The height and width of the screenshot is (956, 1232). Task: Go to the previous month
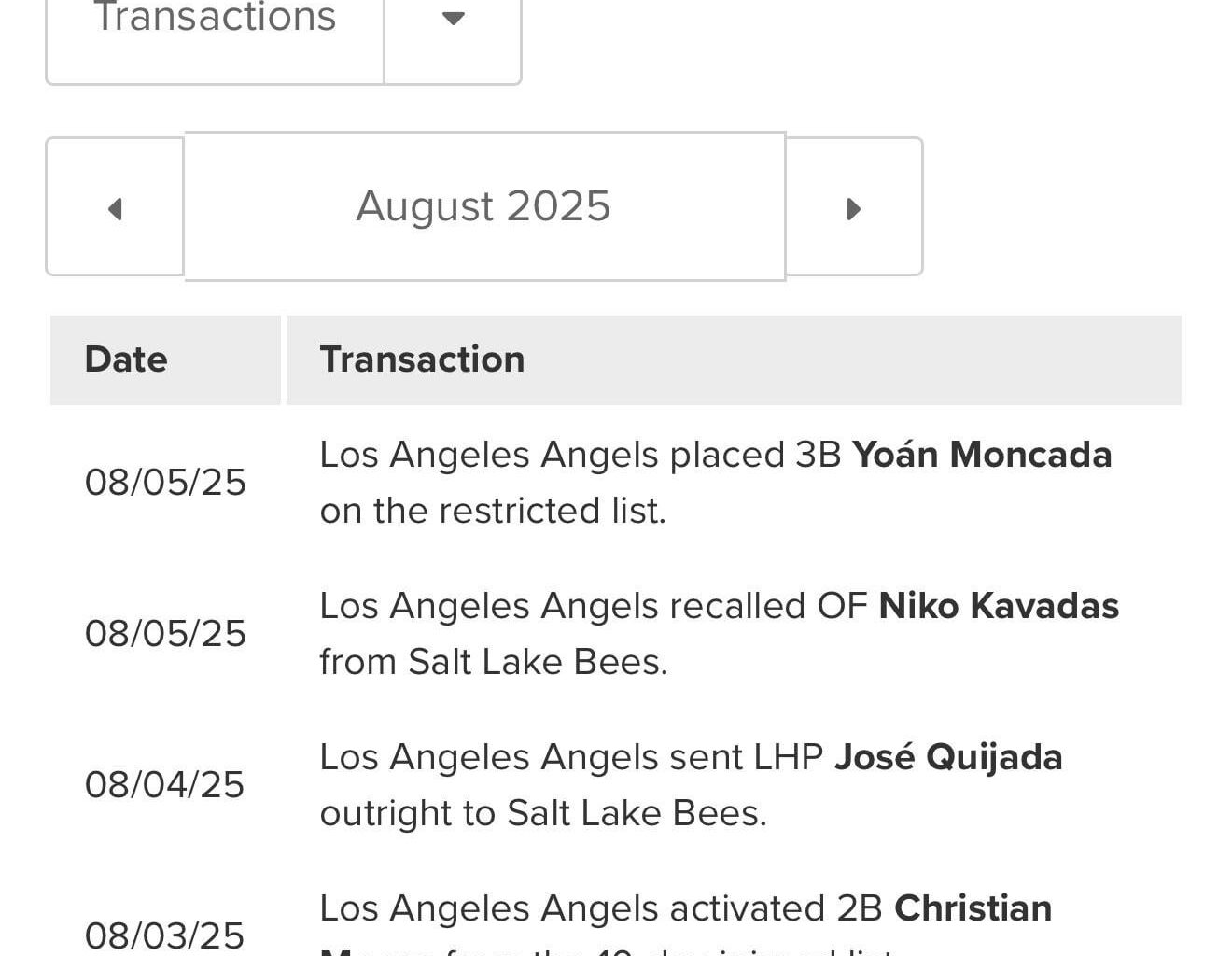point(115,207)
